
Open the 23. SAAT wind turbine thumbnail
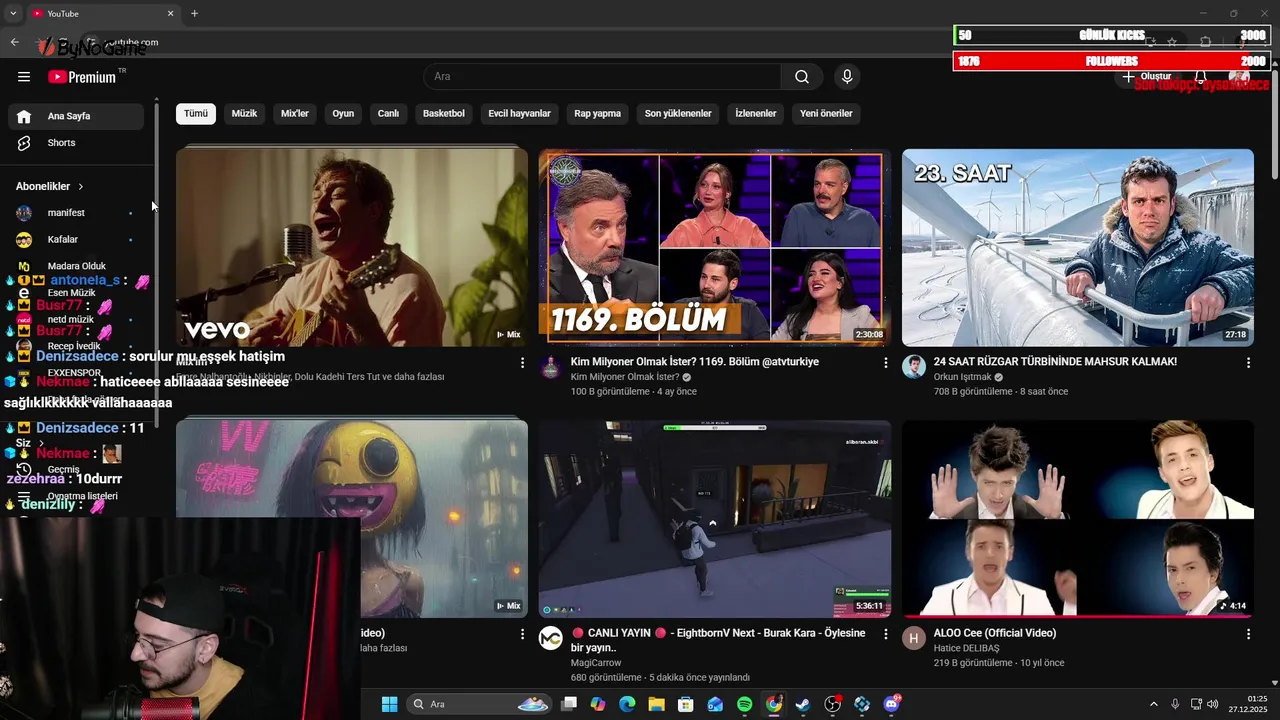point(1078,247)
